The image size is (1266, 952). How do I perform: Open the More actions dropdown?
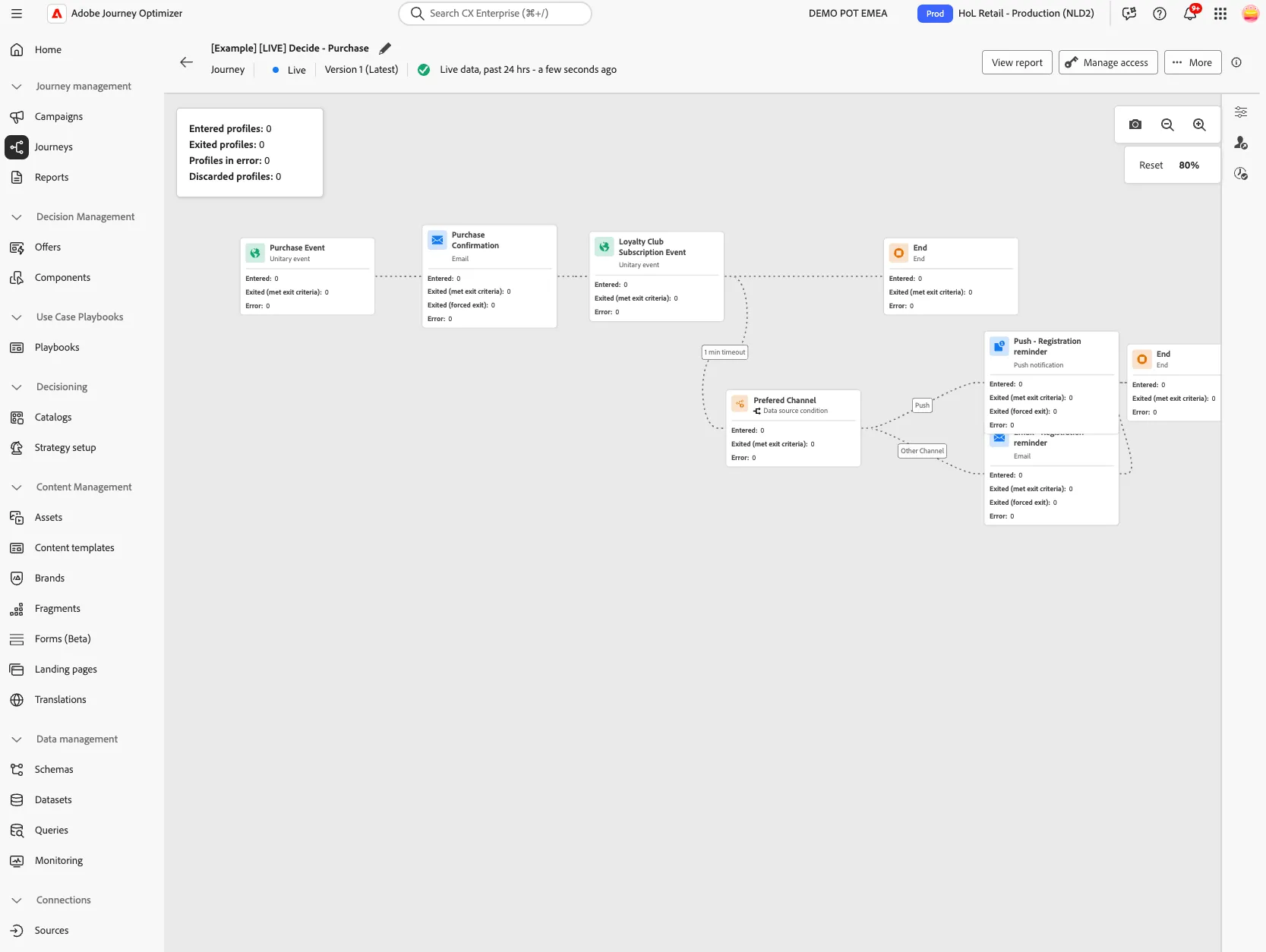click(1192, 62)
